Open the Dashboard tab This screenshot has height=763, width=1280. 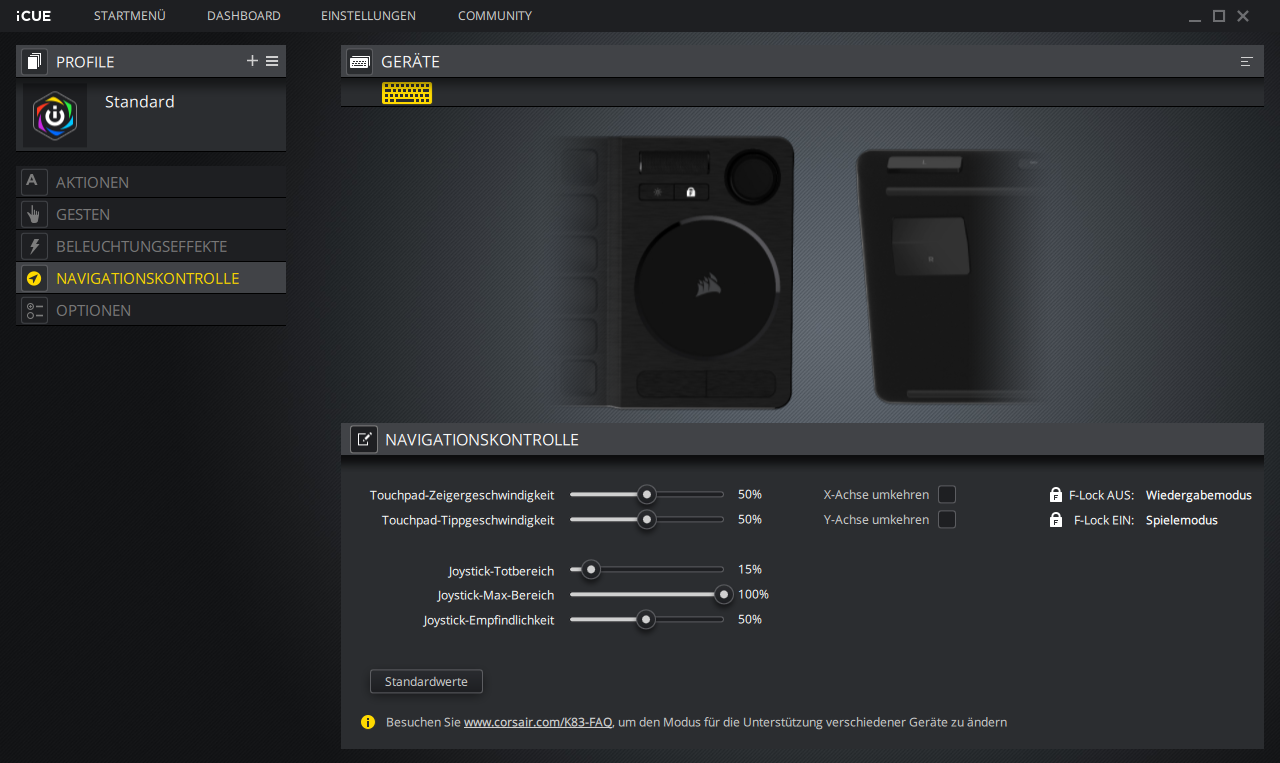(243, 16)
